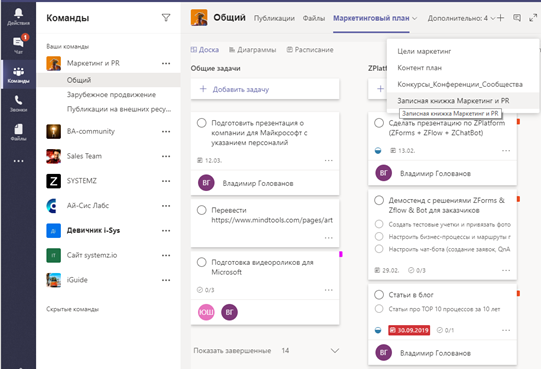Check the Подготовка видеороликов для Microsoft task
This screenshot has height=369, width=541.
point(201,262)
